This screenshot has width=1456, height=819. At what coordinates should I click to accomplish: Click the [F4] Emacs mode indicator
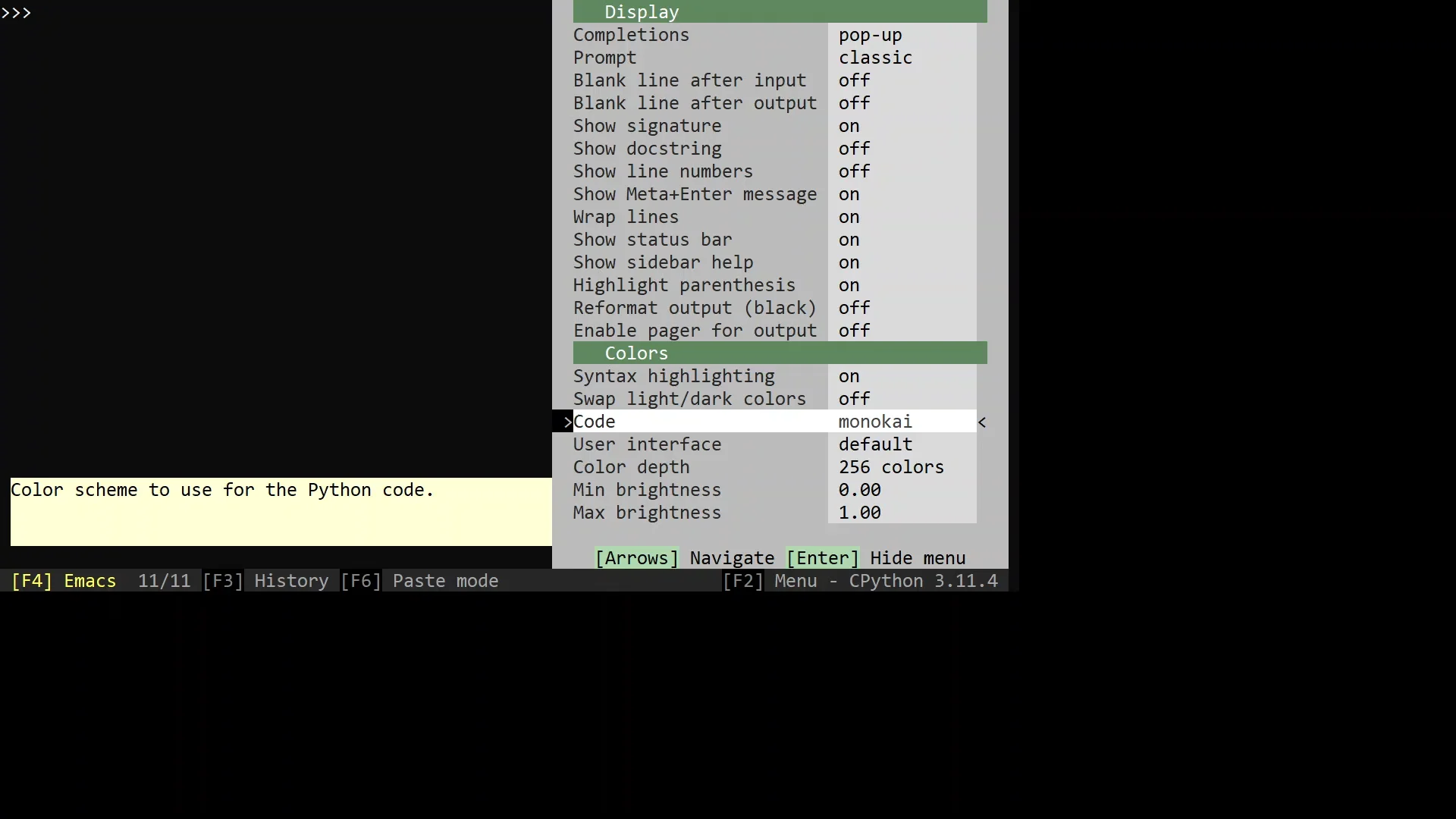tap(64, 581)
